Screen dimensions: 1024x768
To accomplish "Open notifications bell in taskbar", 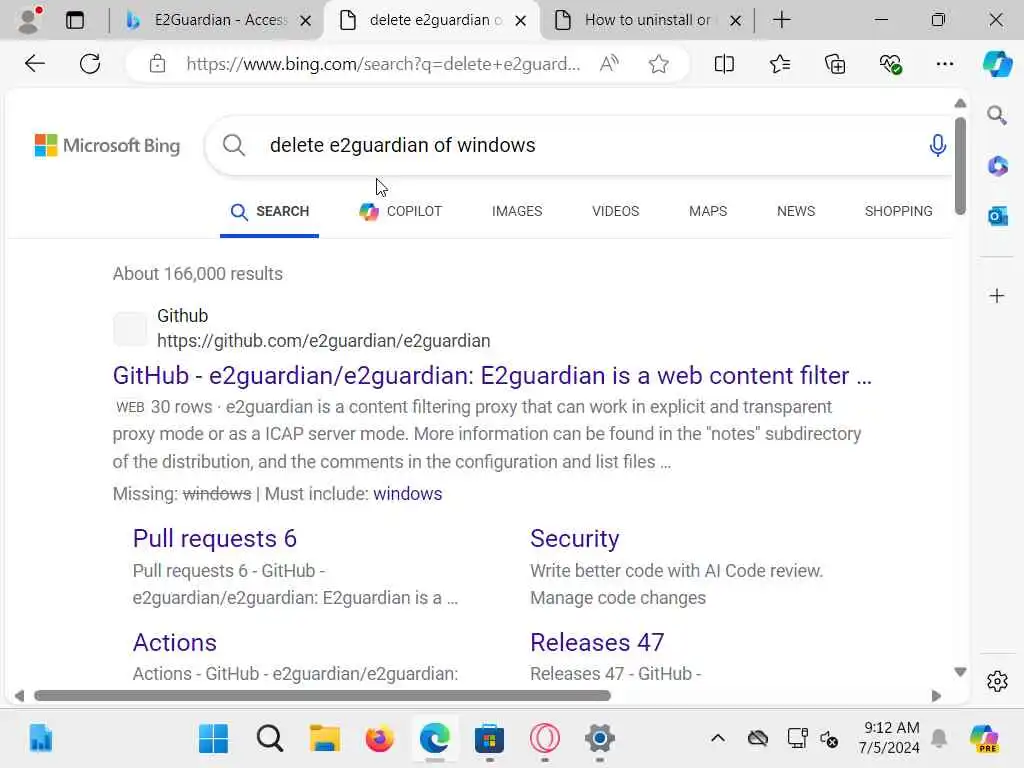I will [x=939, y=739].
